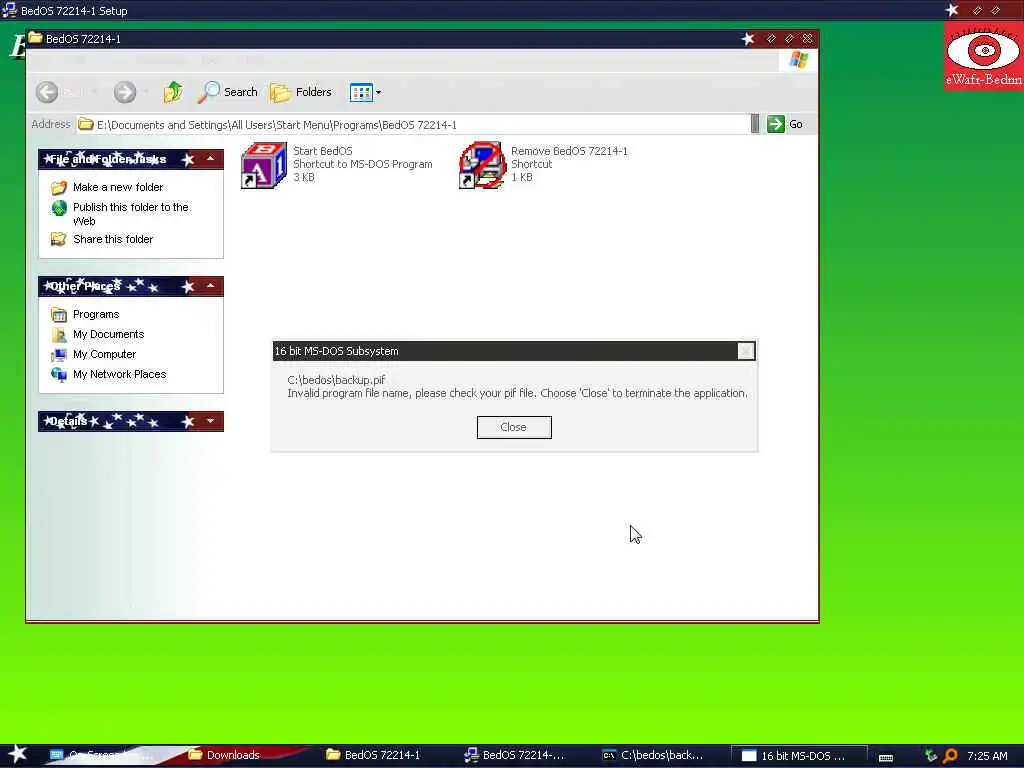Switch to 16 bit MS-DOS taskbar button
This screenshot has width=1024, height=768.
click(798, 756)
